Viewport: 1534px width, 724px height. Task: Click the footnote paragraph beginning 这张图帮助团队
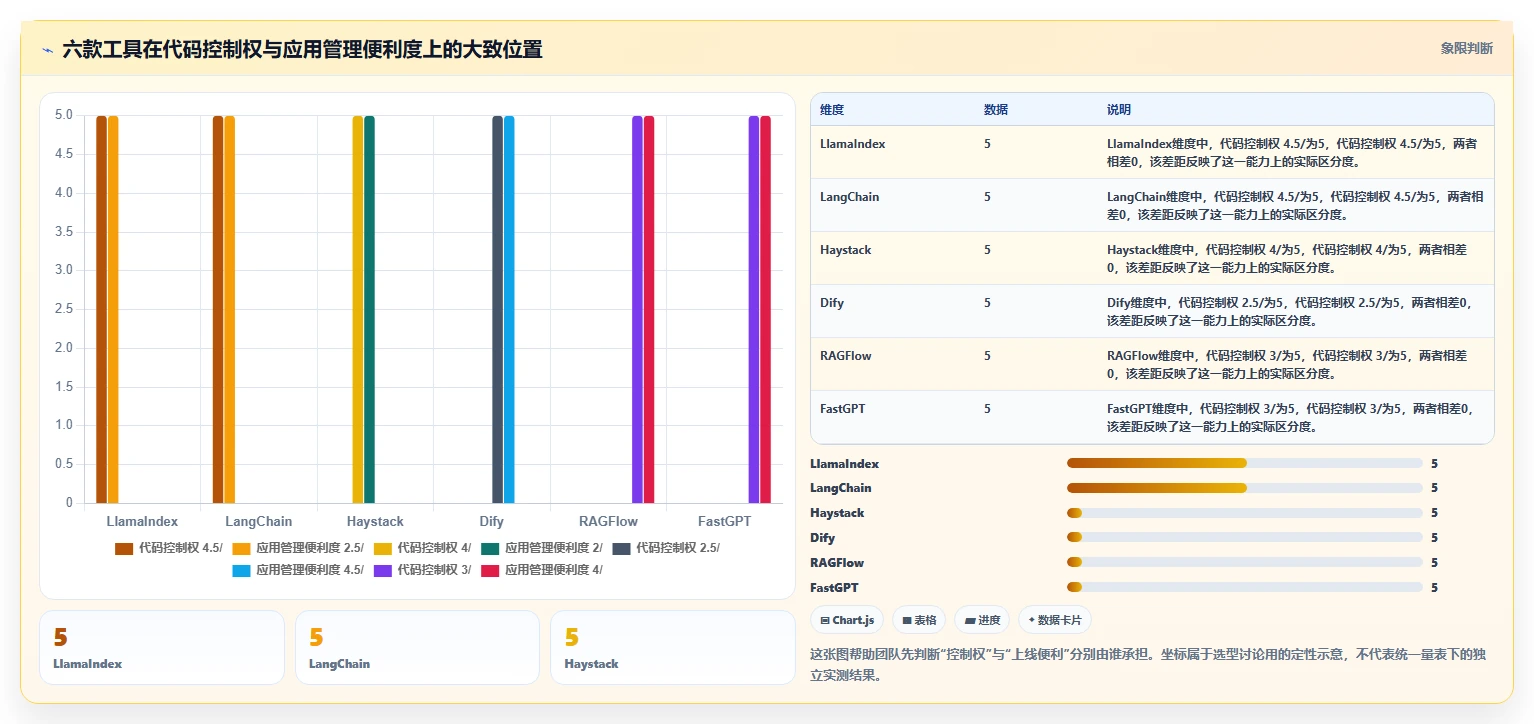[x=1148, y=666]
